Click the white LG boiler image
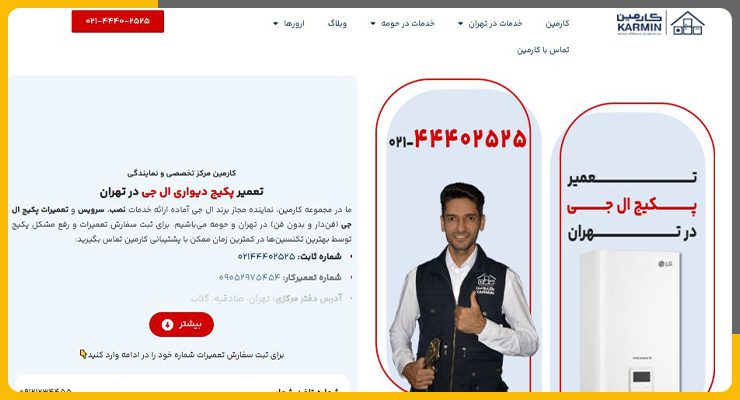 pos(629,321)
